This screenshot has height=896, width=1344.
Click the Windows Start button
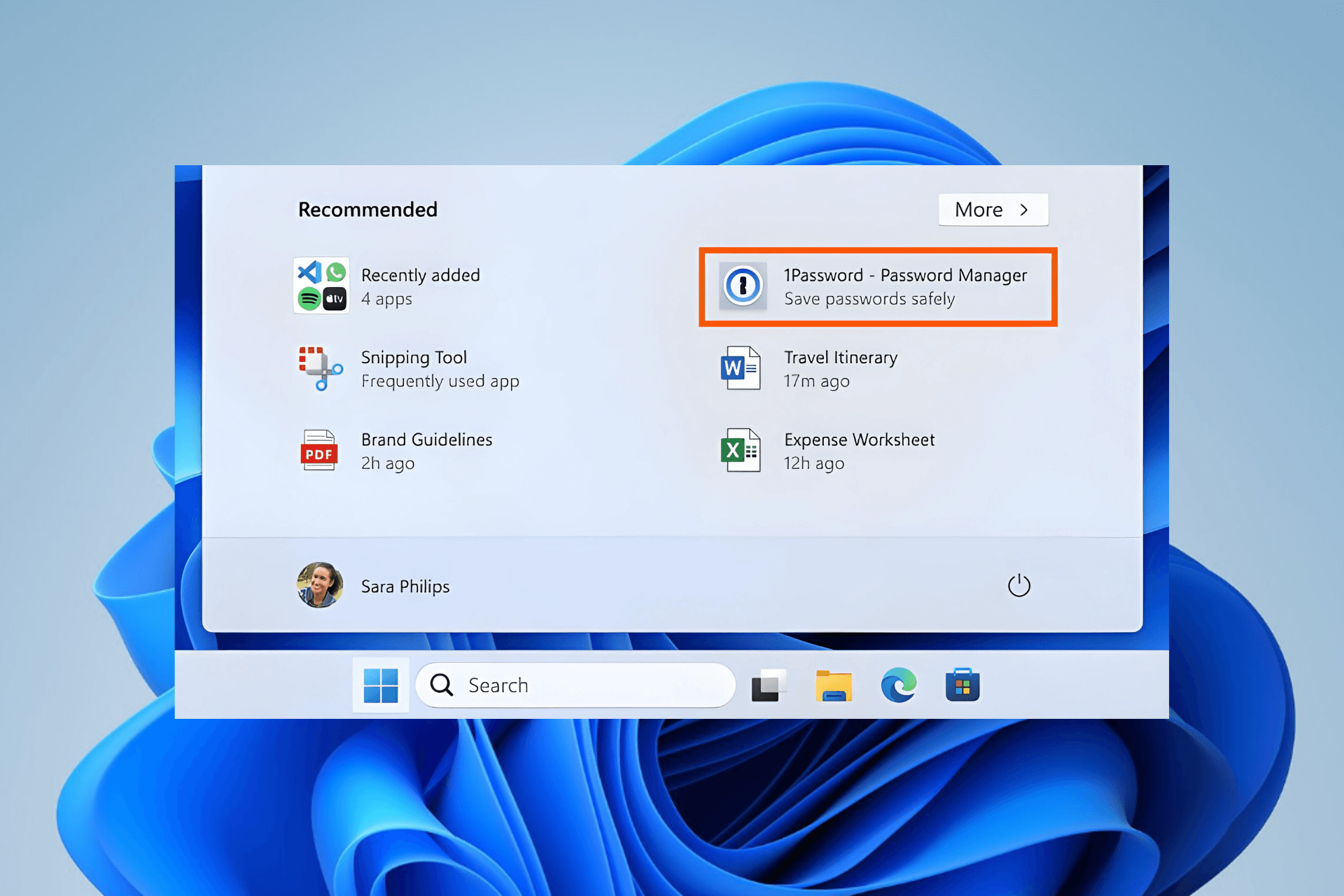click(x=381, y=685)
